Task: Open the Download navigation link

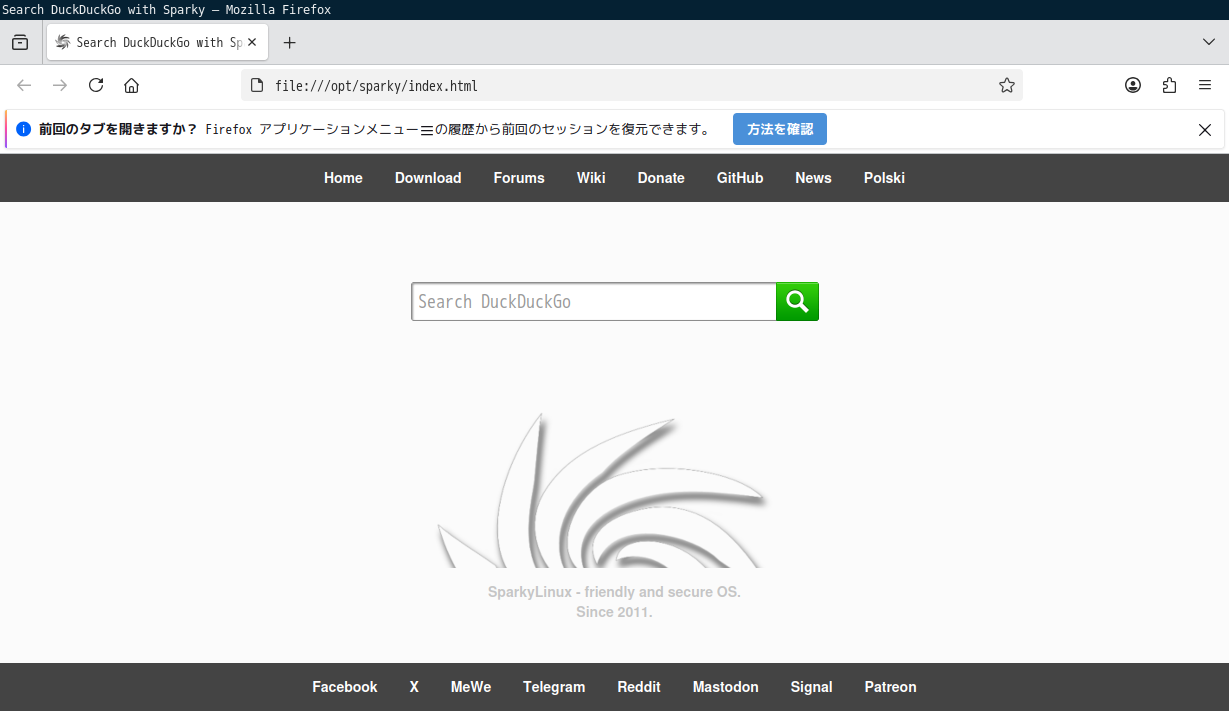Action: [428, 178]
